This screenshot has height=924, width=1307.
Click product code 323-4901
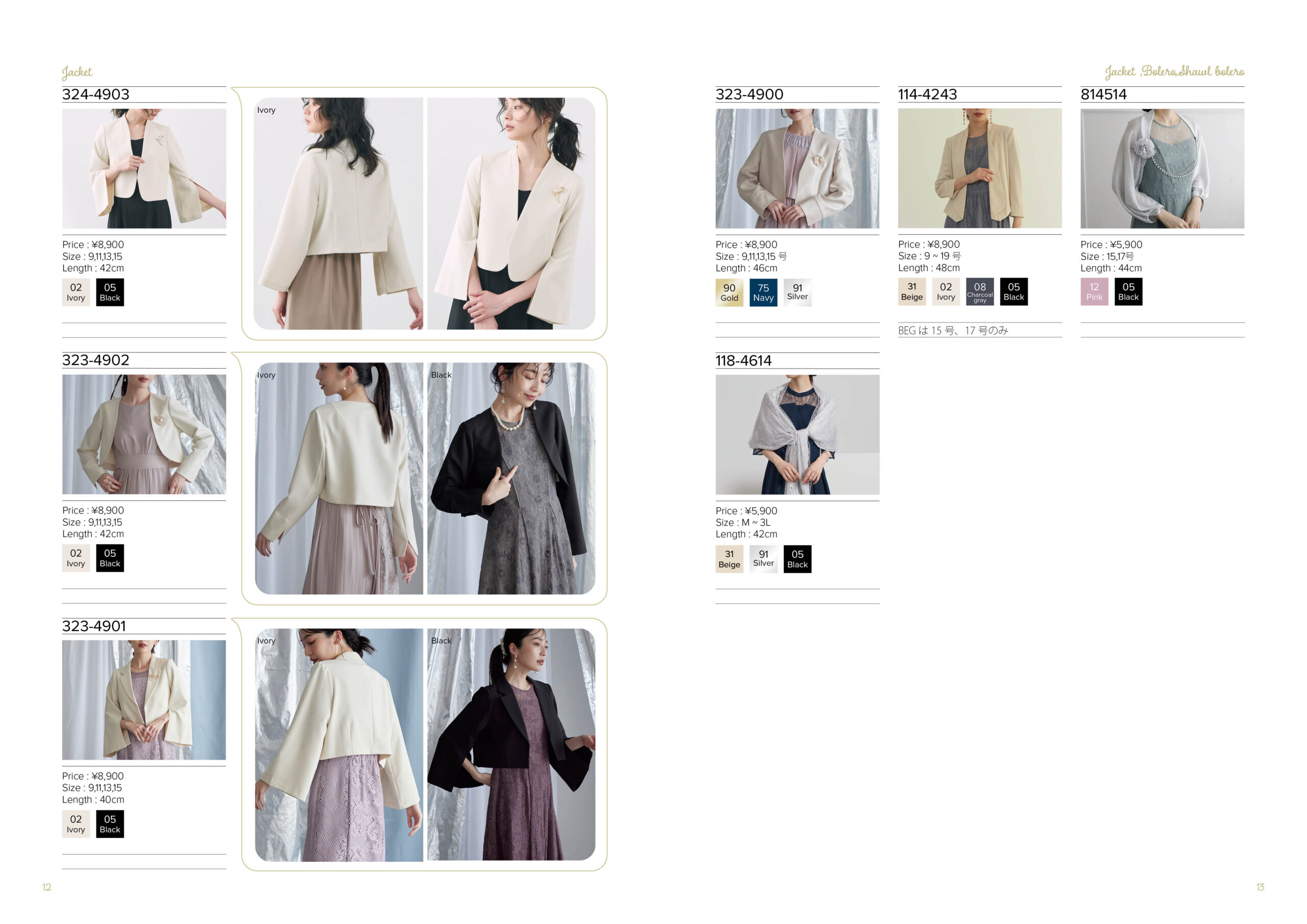tap(94, 626)
